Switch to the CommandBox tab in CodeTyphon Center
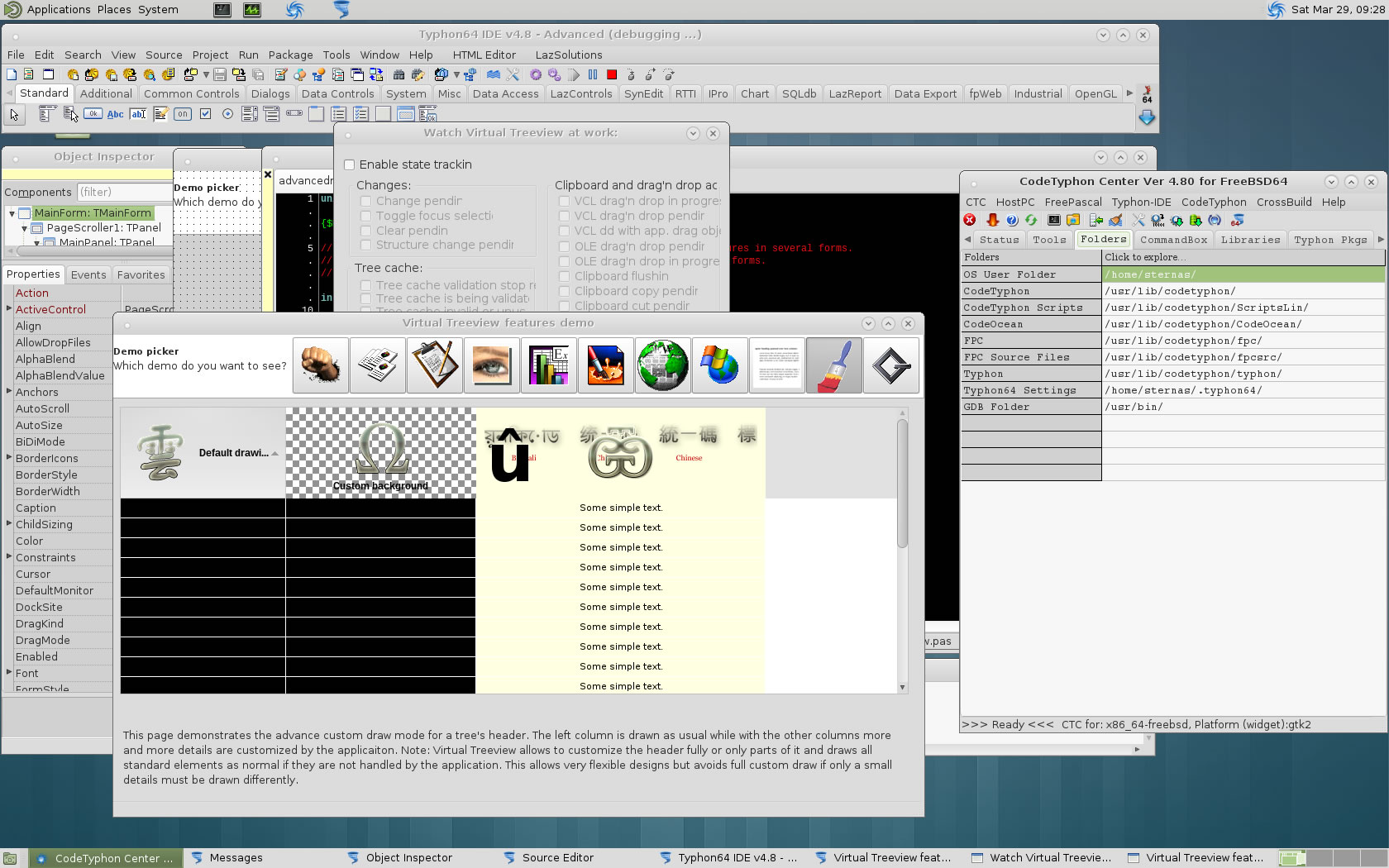This screenshot has width=1389, height=868. tap(1173, 240)
